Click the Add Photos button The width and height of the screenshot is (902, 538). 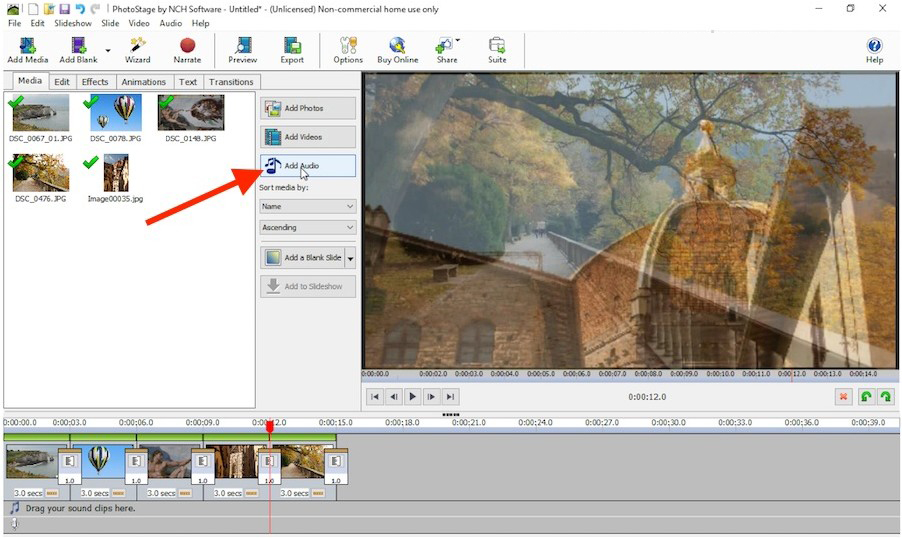pyautogui.click(x=308, y=108)
